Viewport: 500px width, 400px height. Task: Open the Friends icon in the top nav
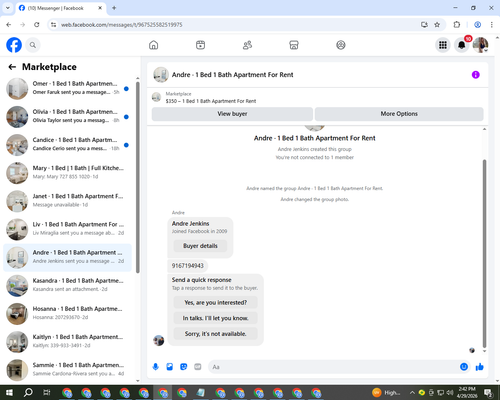tap(247, 45)
